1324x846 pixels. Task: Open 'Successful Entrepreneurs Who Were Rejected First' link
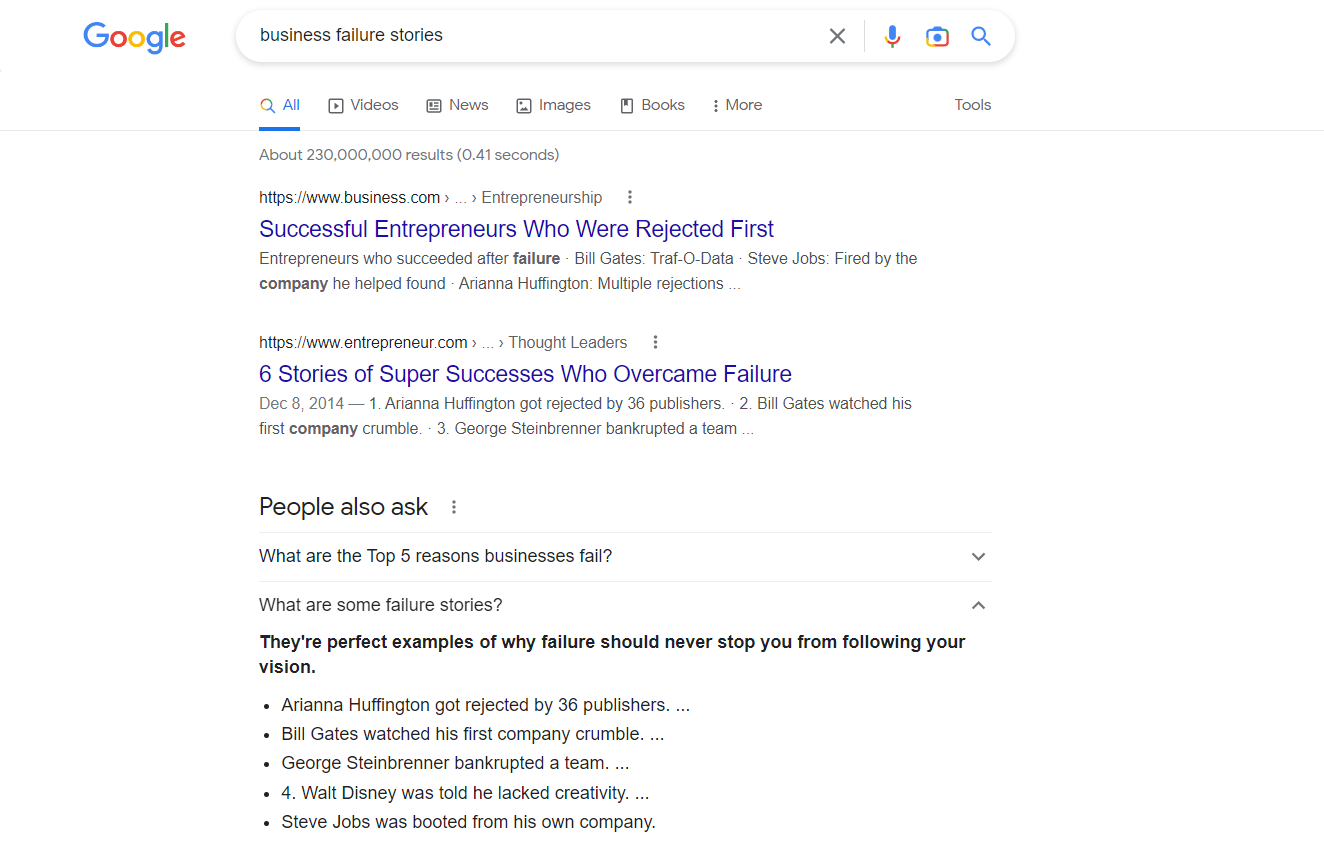point(516,229)
